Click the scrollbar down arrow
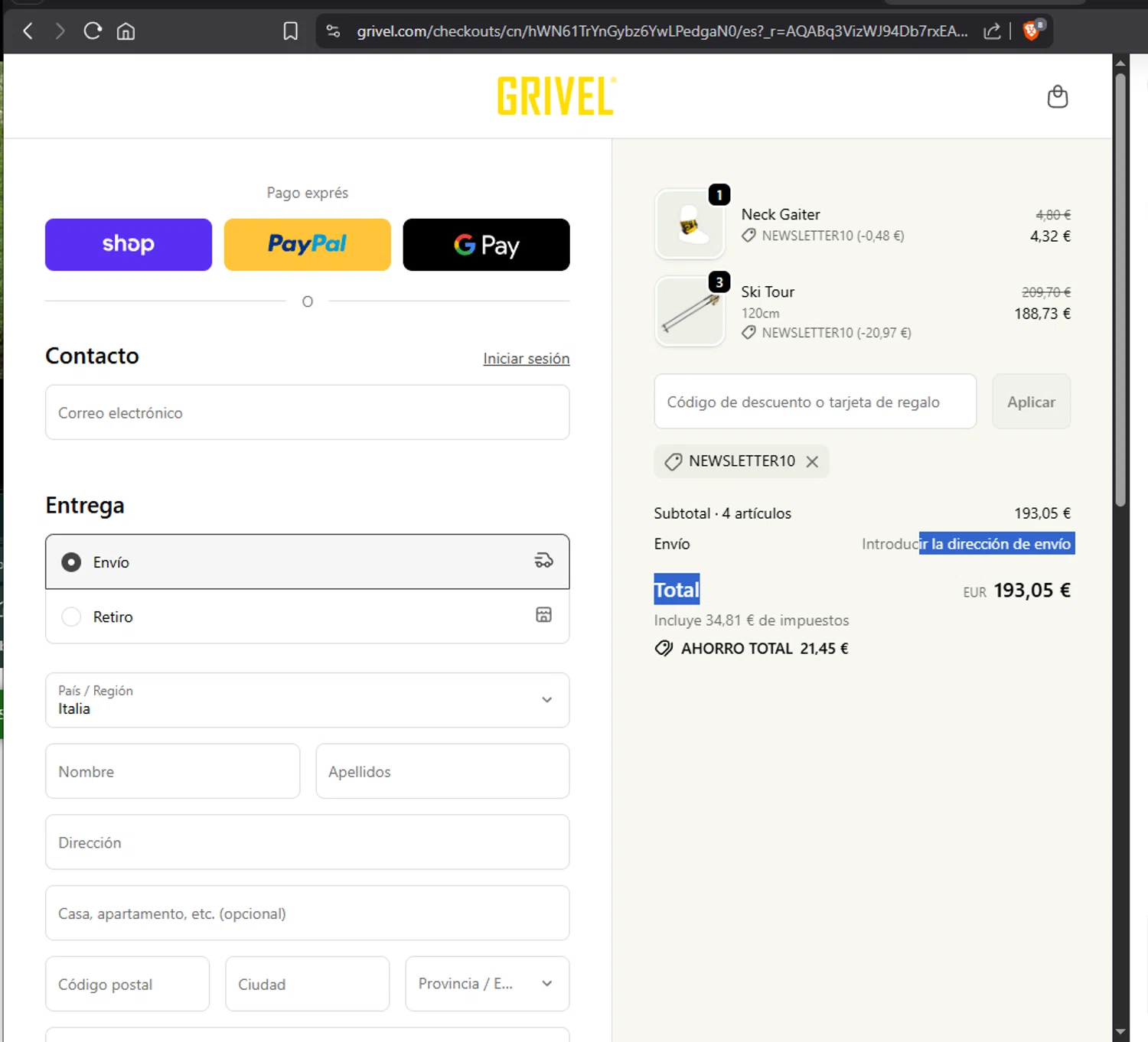Image resolution: width=1148 pixels, height=1042 pixels. point(1120,1032)
